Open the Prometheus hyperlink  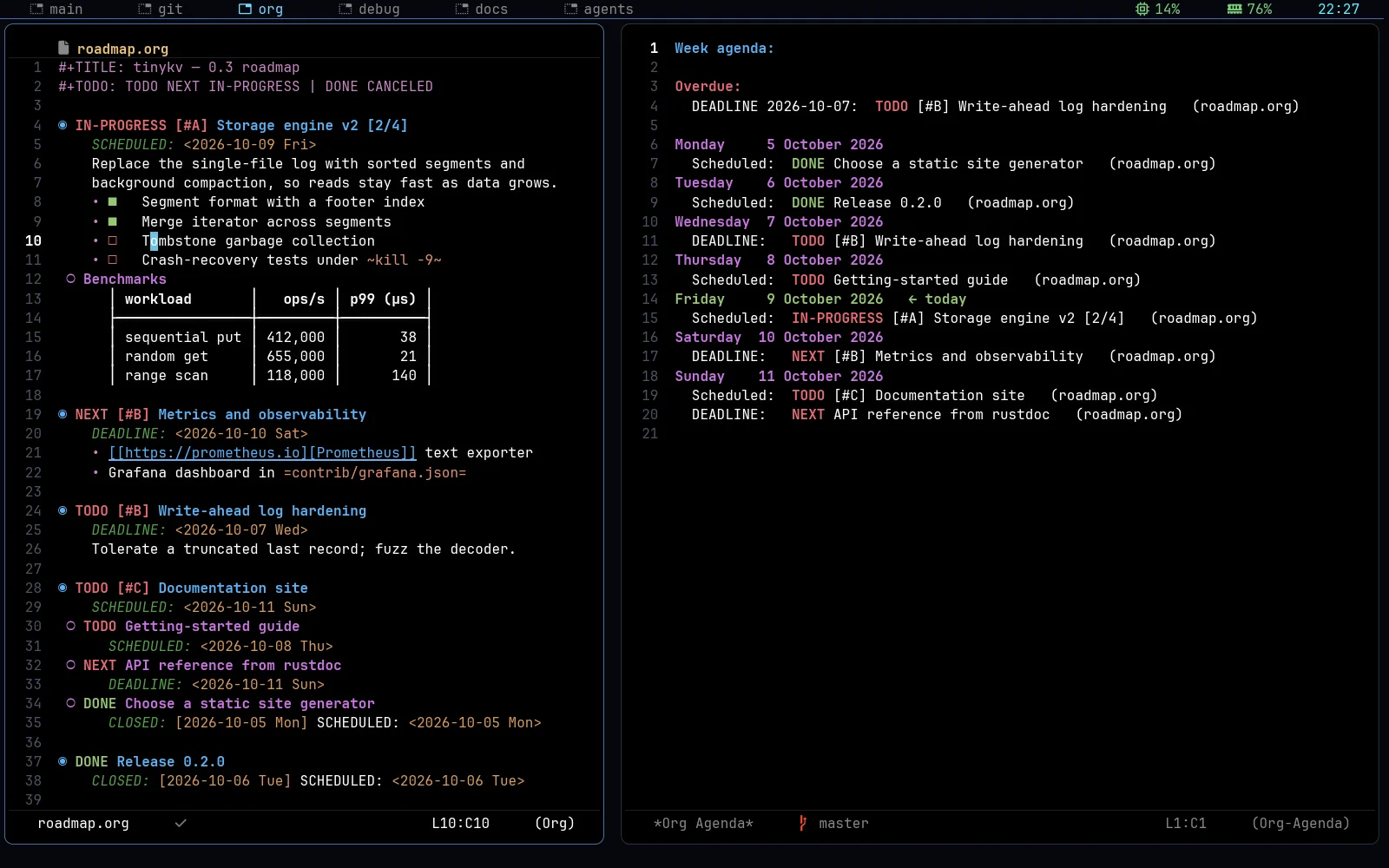pyautogui.click(x=262, y=452)
